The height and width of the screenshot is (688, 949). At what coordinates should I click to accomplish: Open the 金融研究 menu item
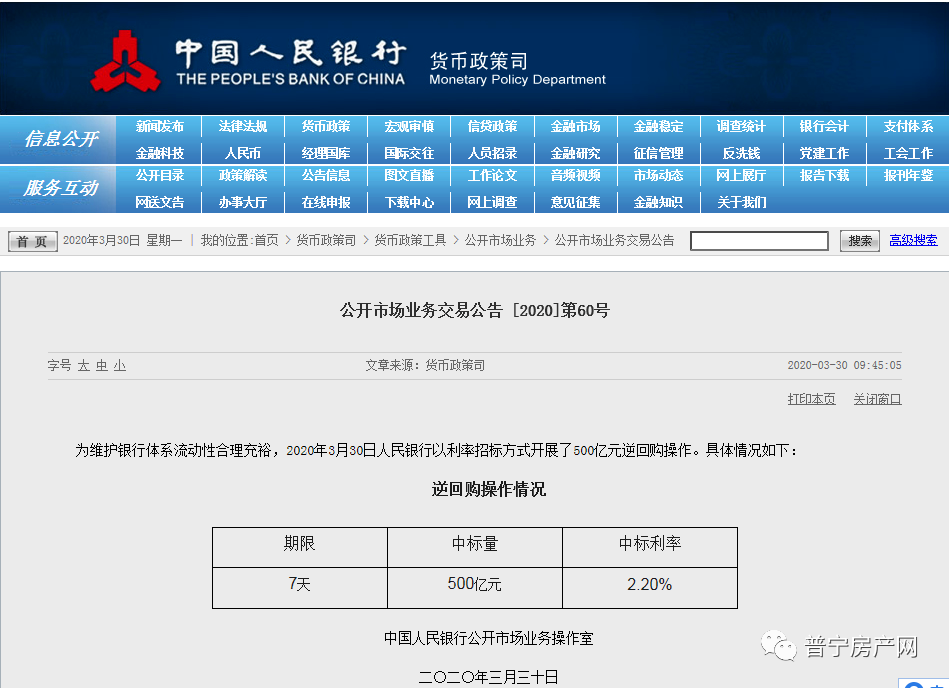(576, 153)
